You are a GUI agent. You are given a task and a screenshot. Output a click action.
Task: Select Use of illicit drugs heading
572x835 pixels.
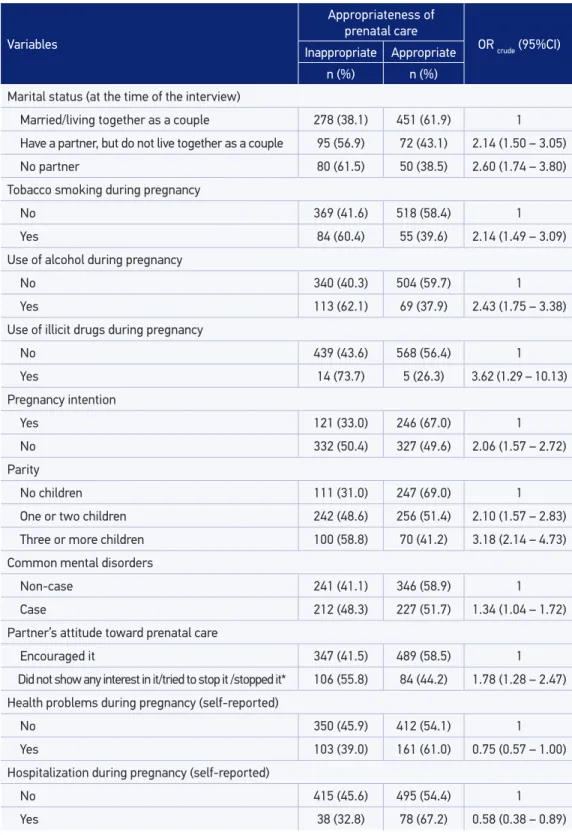(105, 330)
